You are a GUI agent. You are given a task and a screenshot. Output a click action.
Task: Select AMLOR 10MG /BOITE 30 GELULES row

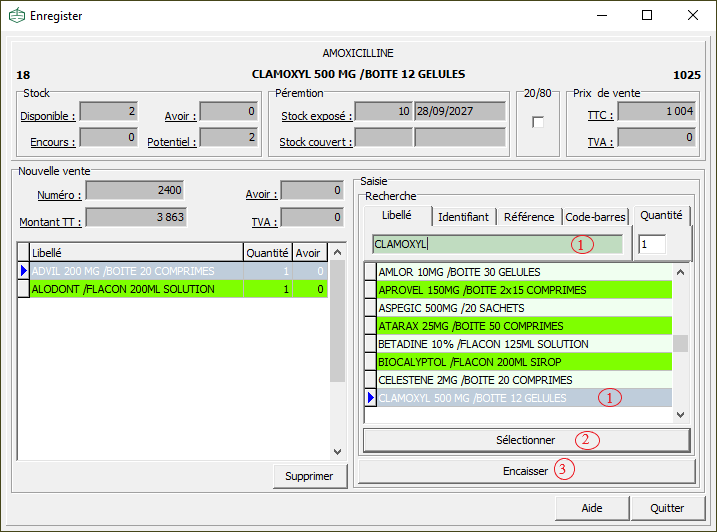point(524,272)
